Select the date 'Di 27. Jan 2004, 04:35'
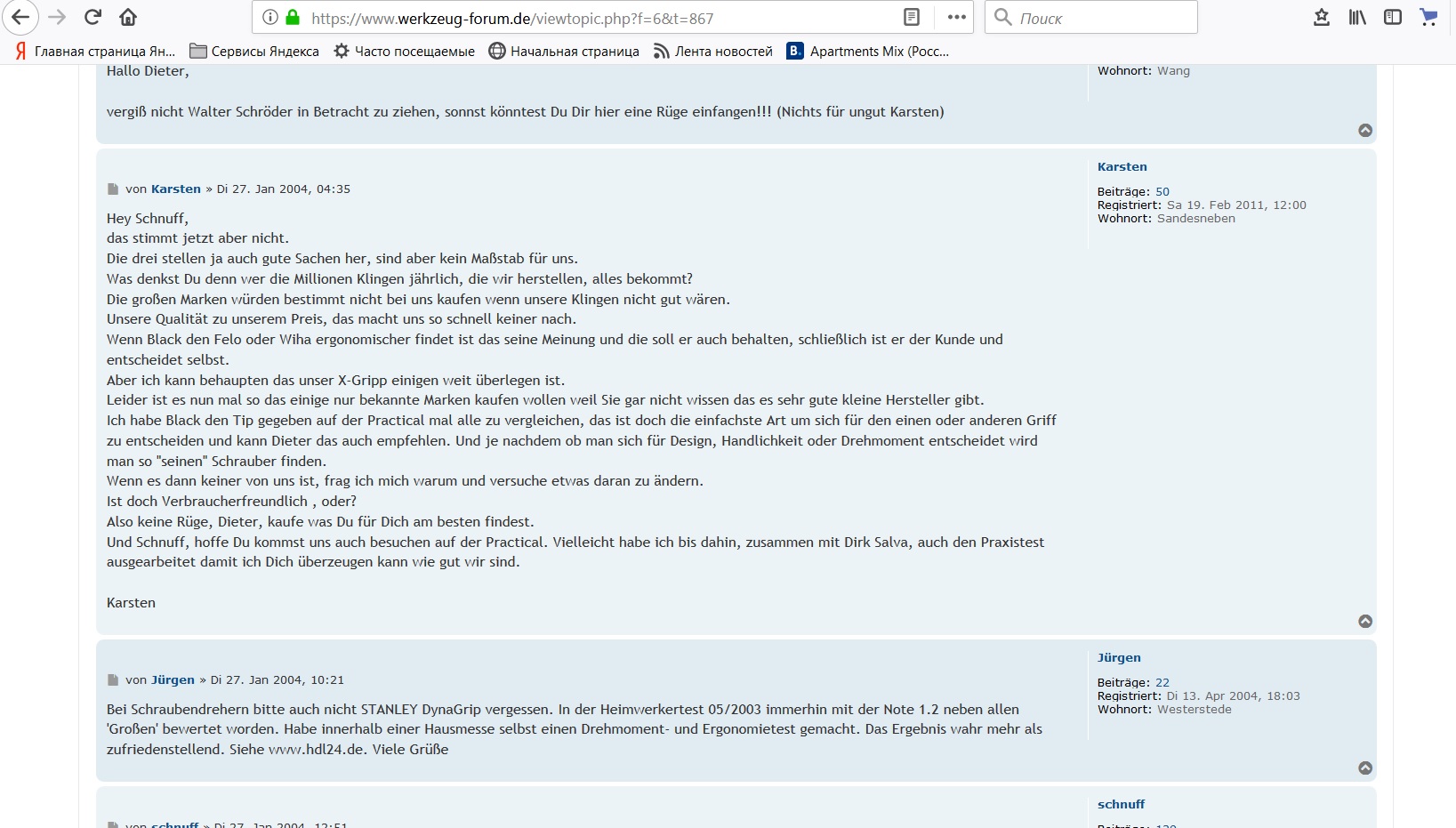Image resolution: width=1456 pixels, height=828 pixels. [x=284, y=189]
